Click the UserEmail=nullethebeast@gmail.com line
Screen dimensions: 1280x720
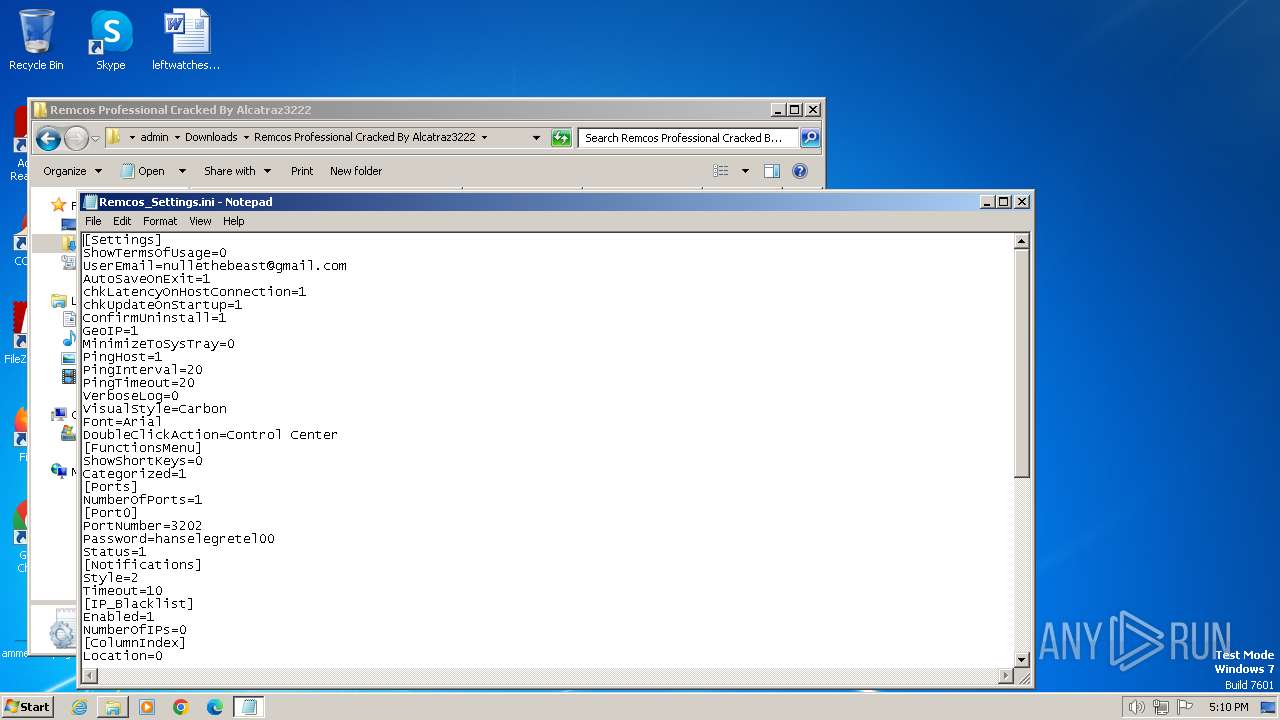coord(215,266)
